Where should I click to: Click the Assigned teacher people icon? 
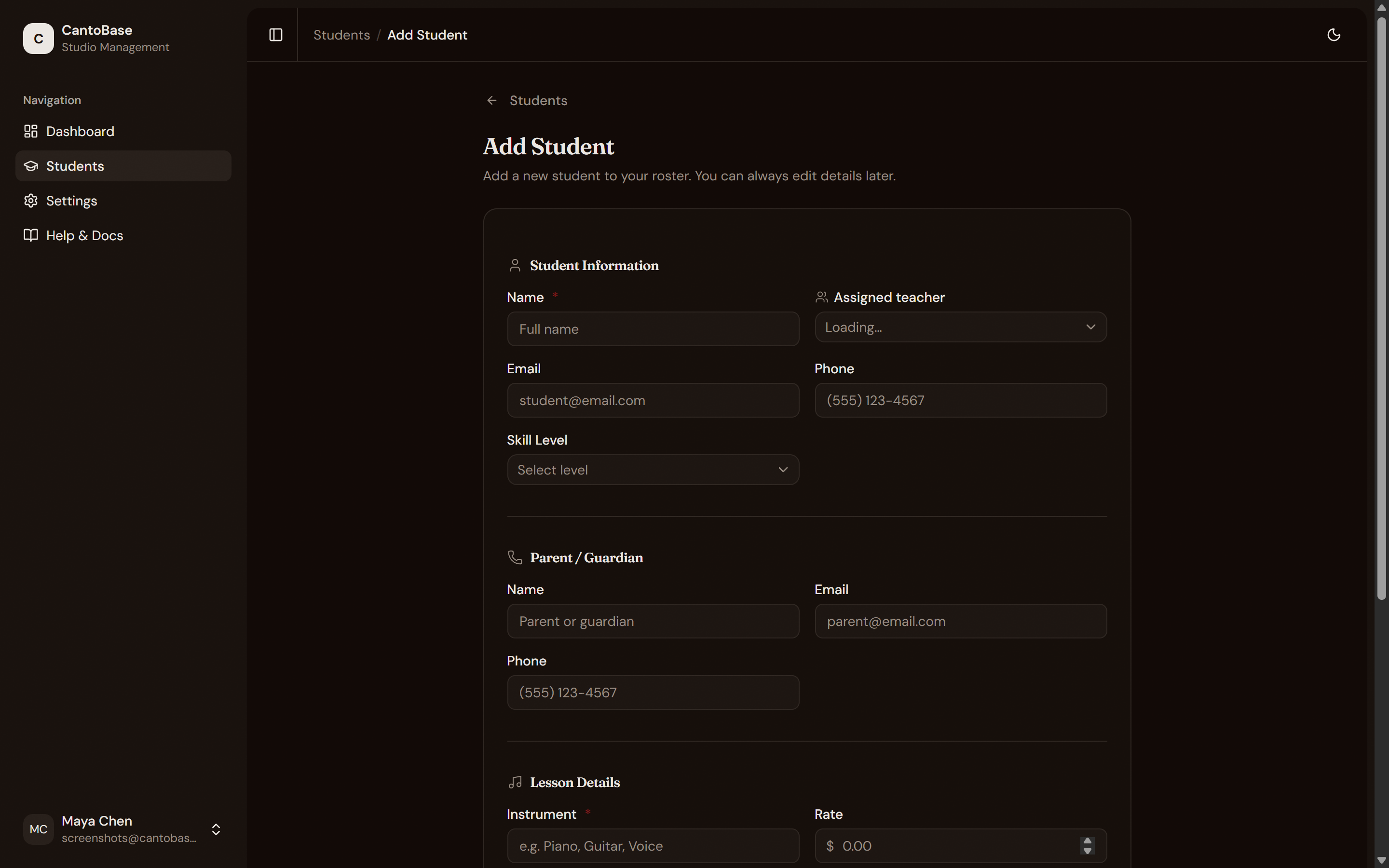pos(821,298)
